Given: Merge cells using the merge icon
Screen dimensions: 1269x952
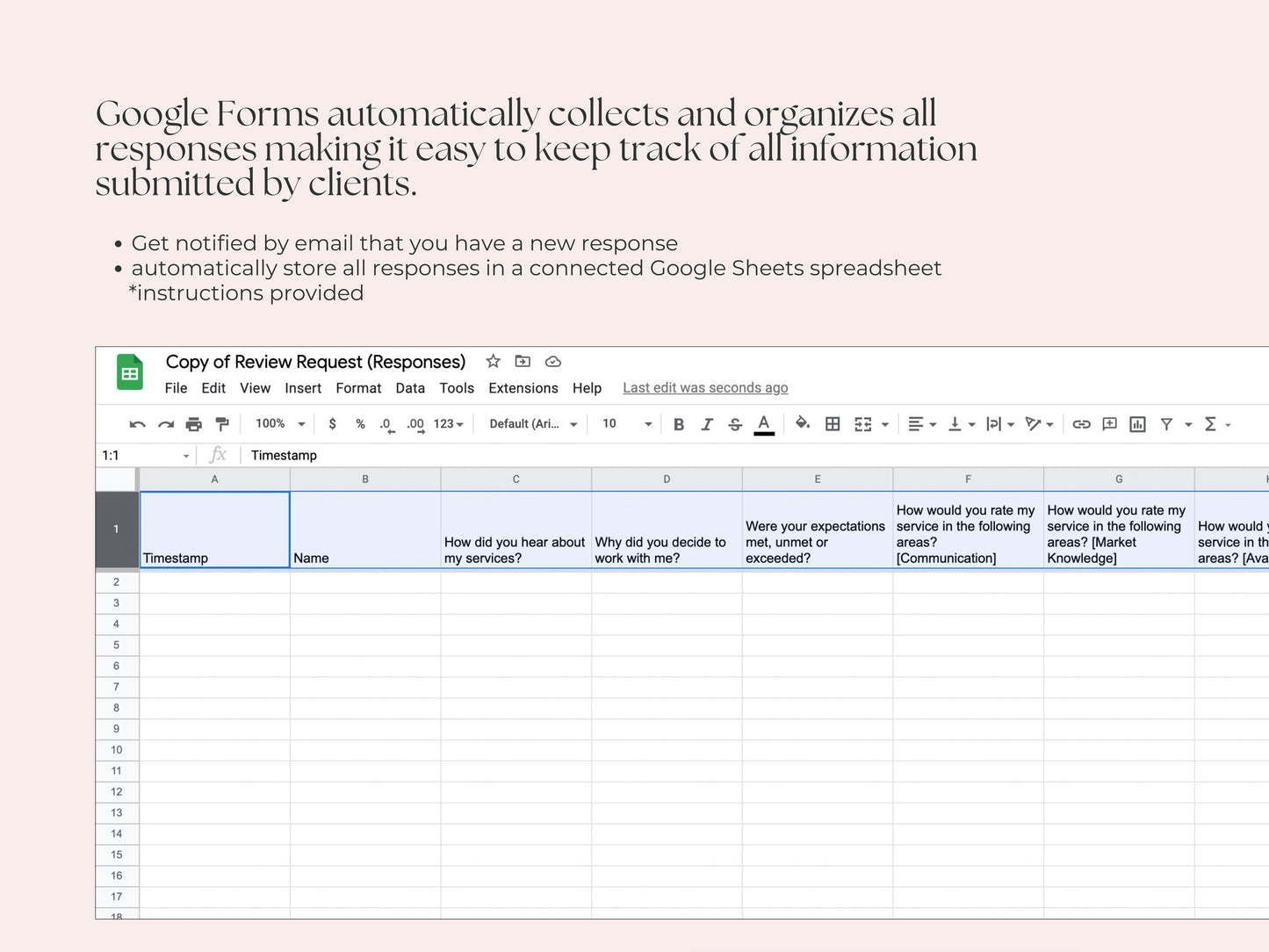Looking at the screenshot, I should pos(863,424).
